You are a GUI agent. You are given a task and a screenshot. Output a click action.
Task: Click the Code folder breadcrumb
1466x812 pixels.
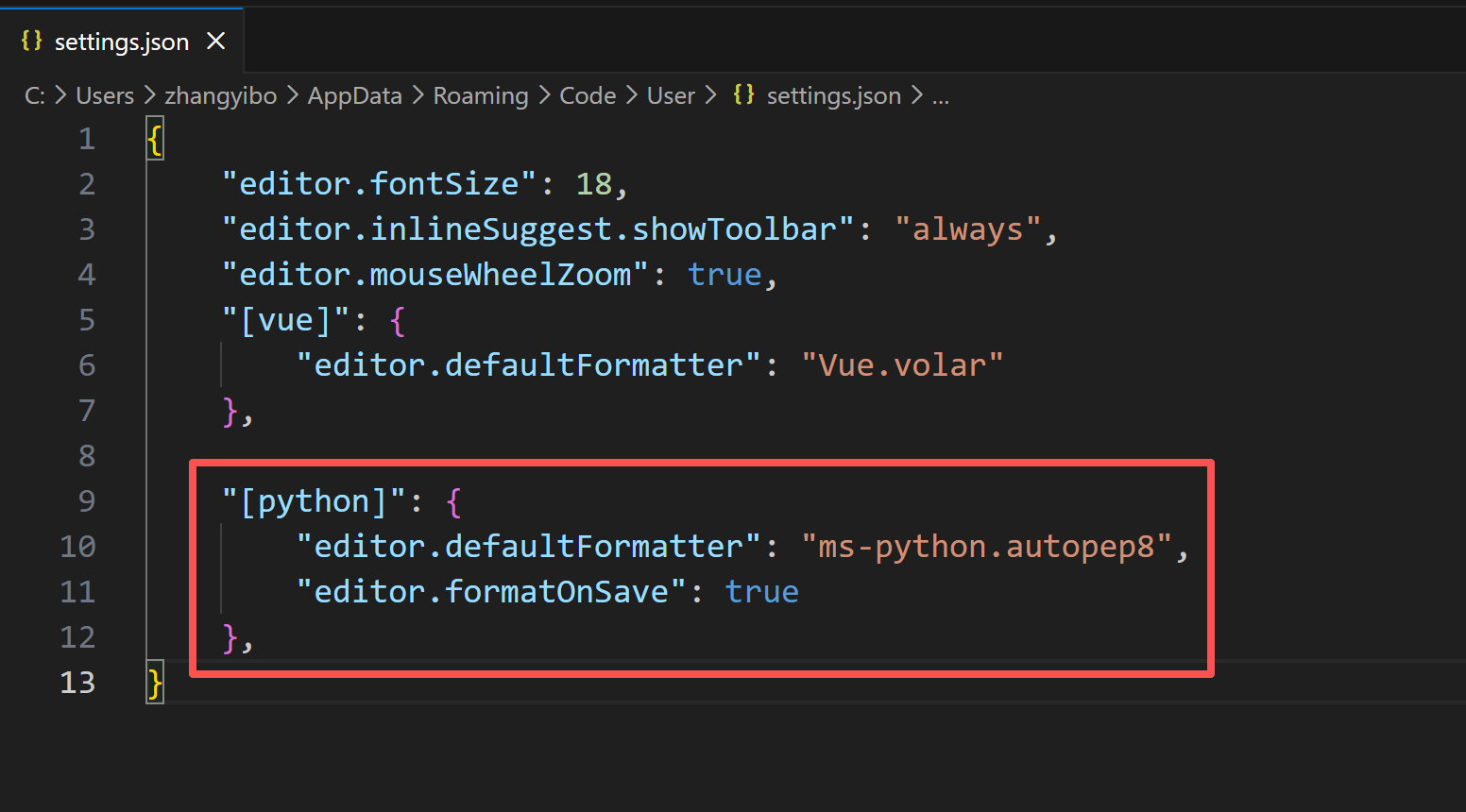point(588,95)
